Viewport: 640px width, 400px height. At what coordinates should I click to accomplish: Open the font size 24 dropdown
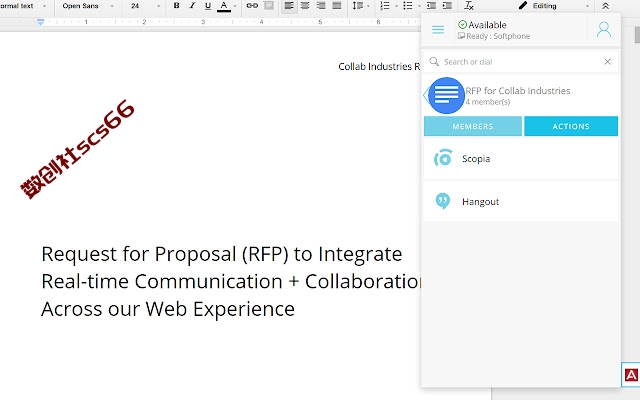coord(145,6)
